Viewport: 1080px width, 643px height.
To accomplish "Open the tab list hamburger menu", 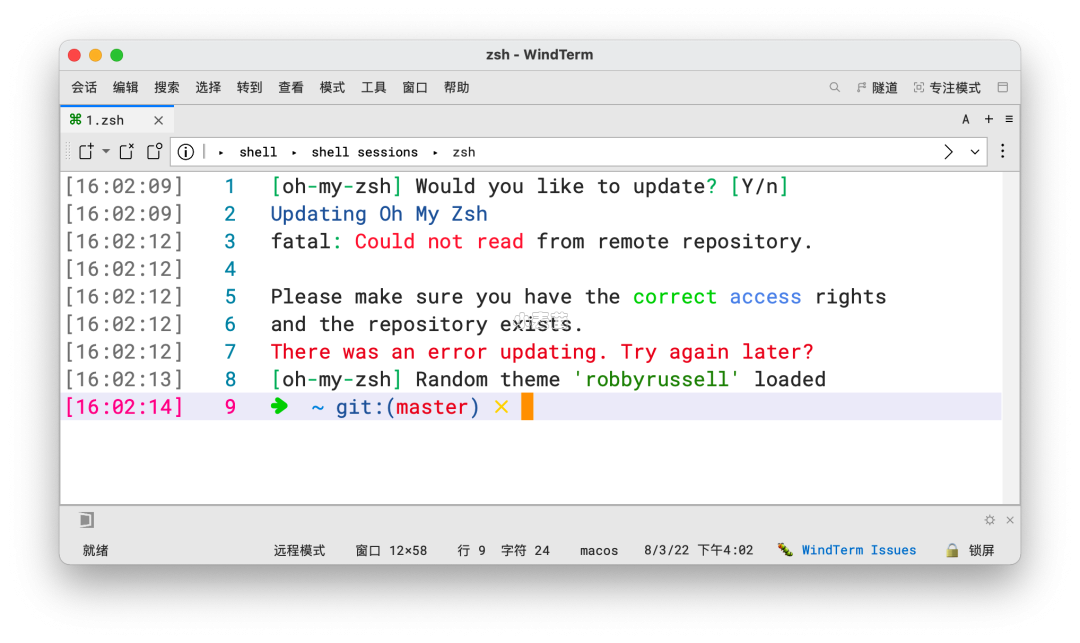I will (1009, 119).
